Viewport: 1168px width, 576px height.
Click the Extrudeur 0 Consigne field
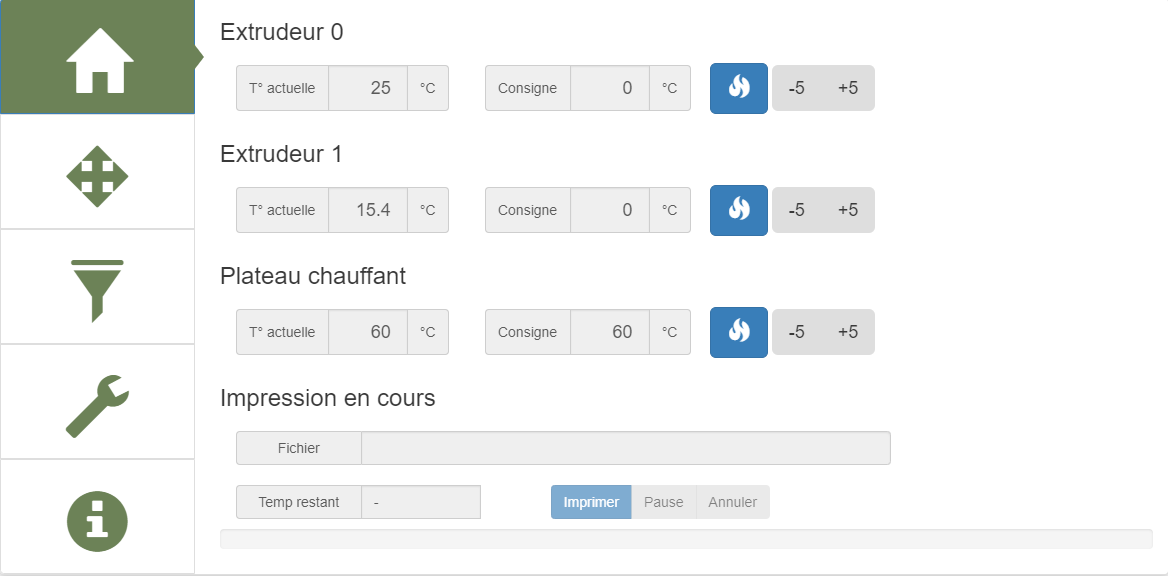[610, 88]
